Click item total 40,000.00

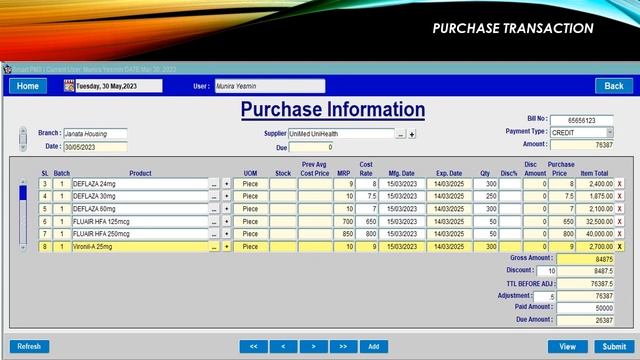click(594, 234)
